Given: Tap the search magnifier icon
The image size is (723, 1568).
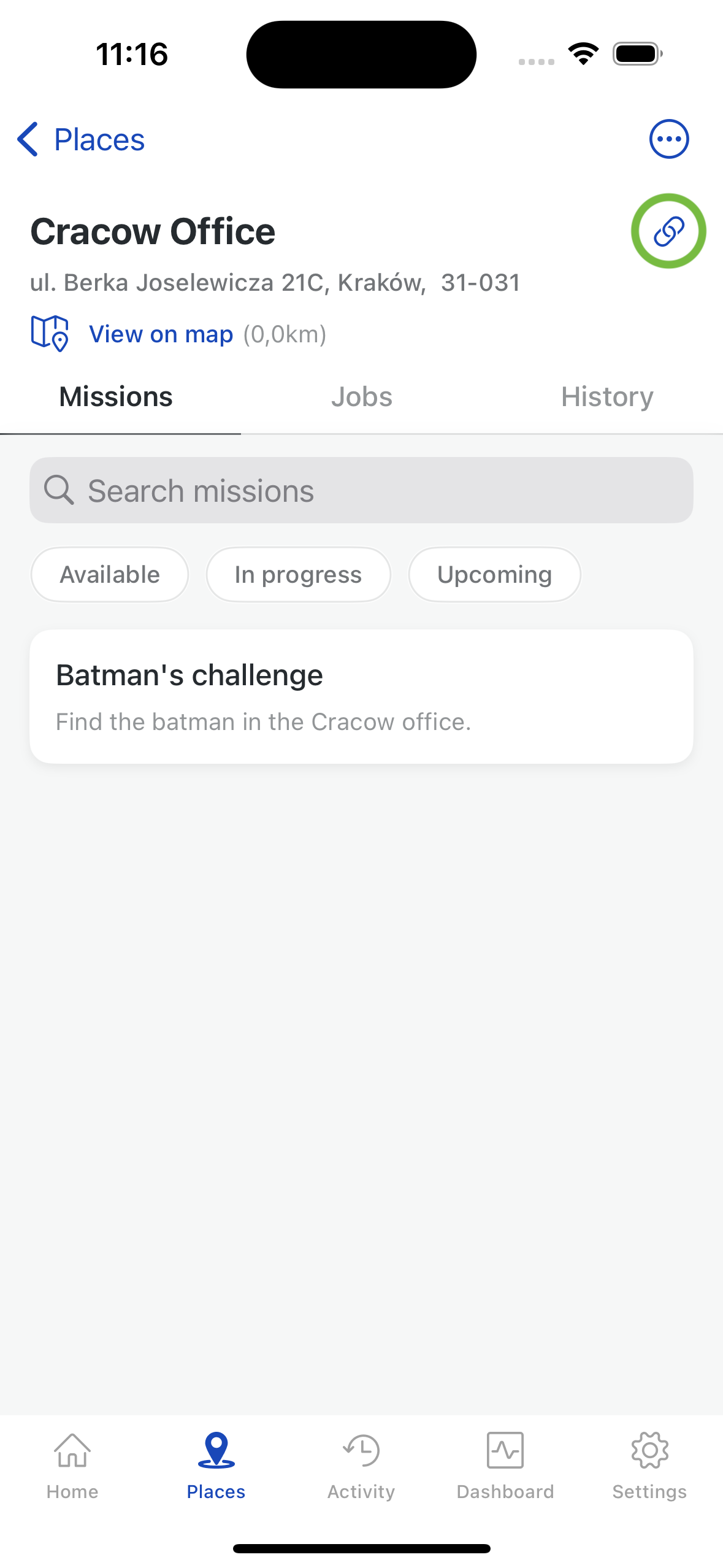Looking at the screenshot, I should [59, 490].
